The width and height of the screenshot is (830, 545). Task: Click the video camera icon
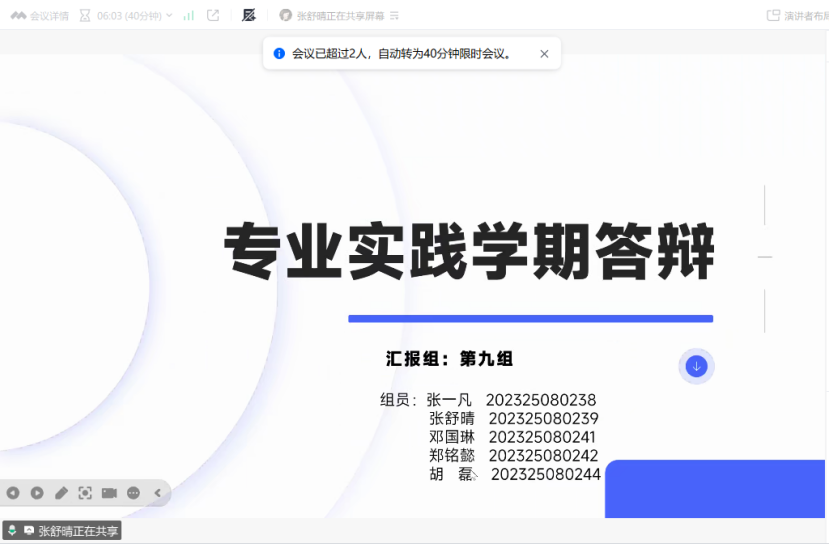pyautogui.click(x=109, y=493)
